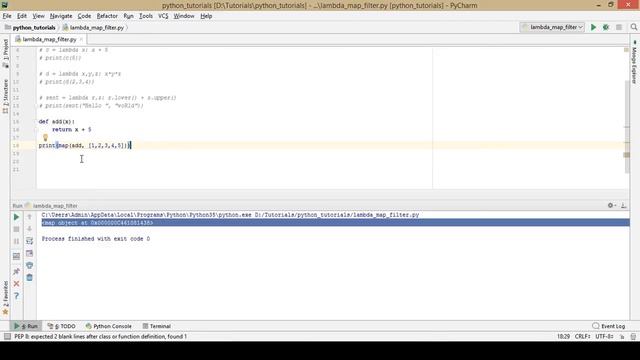Viewport: 640px width, 360px height.
Task: Hide the Run panel with the minimize icon
Action: pos(624,206)
